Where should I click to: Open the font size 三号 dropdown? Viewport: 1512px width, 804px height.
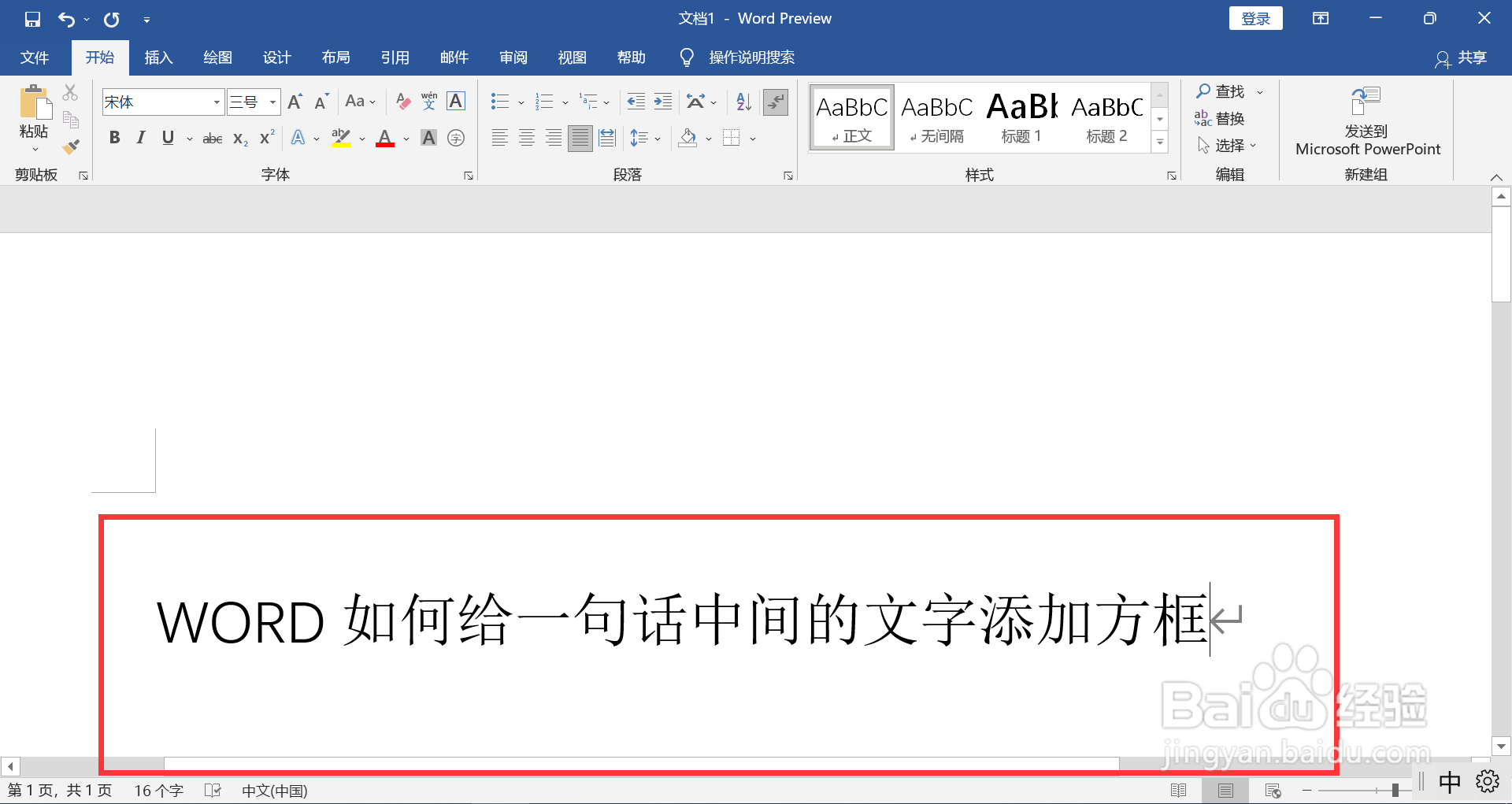[272, 102]
